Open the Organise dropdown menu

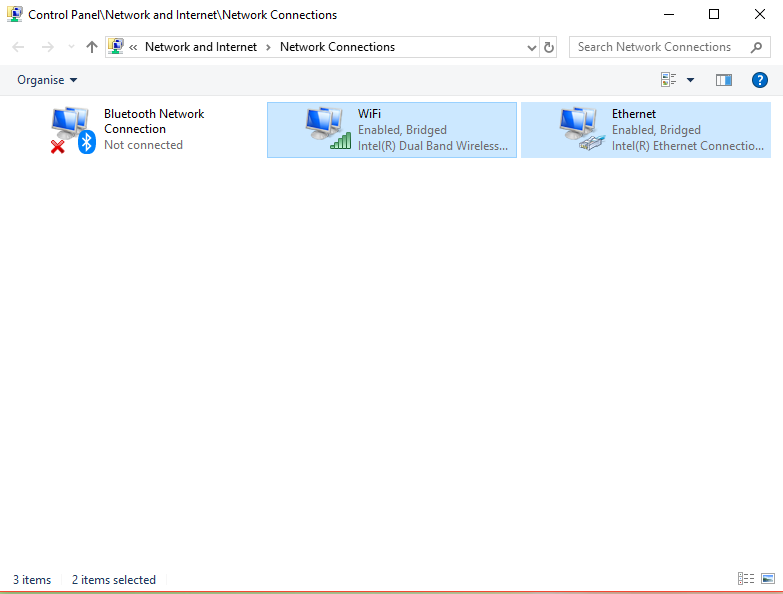click(x=47, y=80)
